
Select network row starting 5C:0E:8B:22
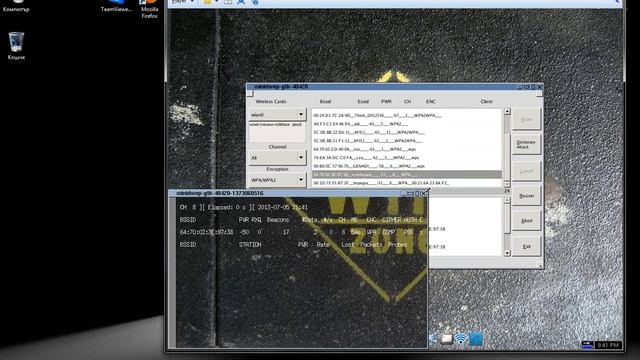coord(407,132)
